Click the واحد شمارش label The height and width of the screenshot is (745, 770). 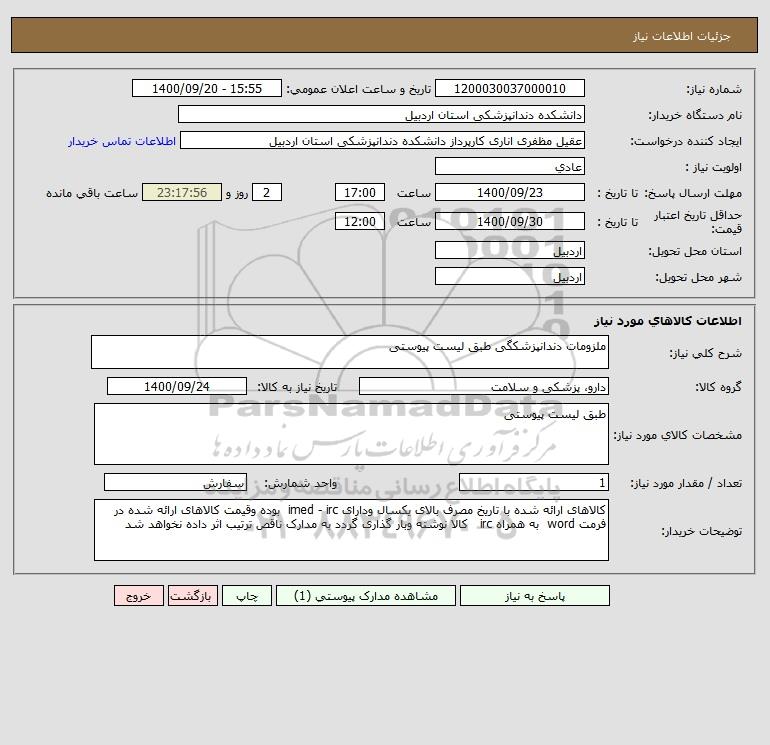coord(301,484)
